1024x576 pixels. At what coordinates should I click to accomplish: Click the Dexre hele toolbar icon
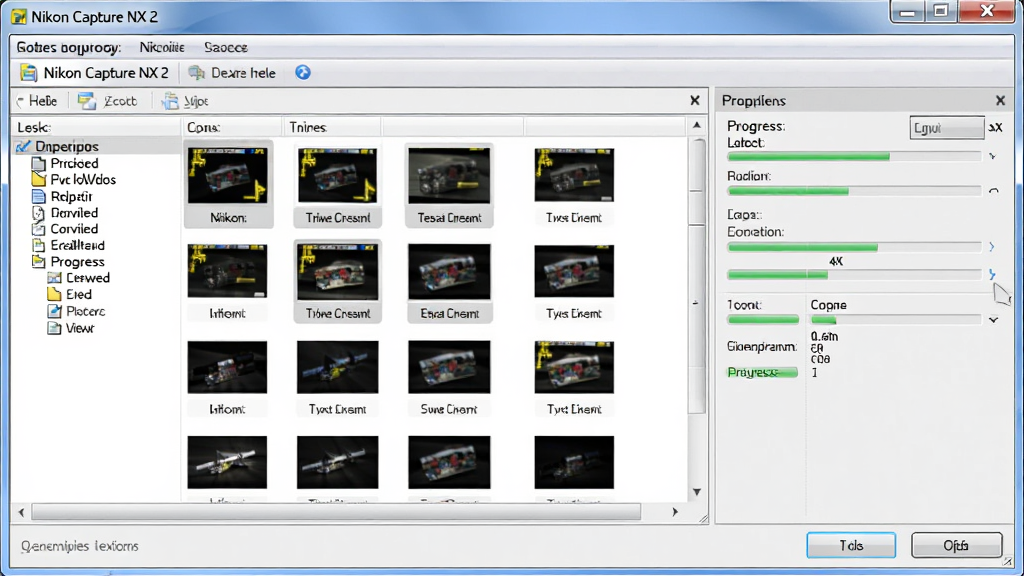[x=197, y=72]
